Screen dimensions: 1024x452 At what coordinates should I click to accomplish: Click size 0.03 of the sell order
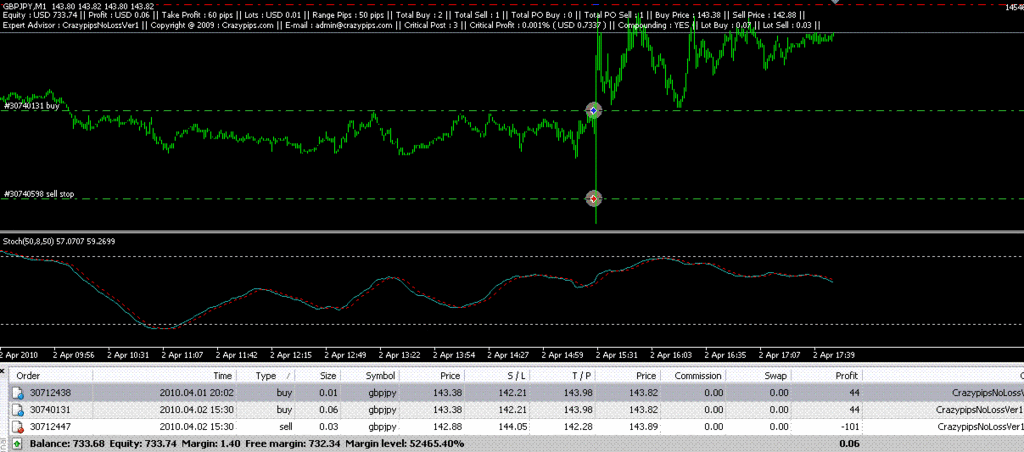[x=328, y=427]
